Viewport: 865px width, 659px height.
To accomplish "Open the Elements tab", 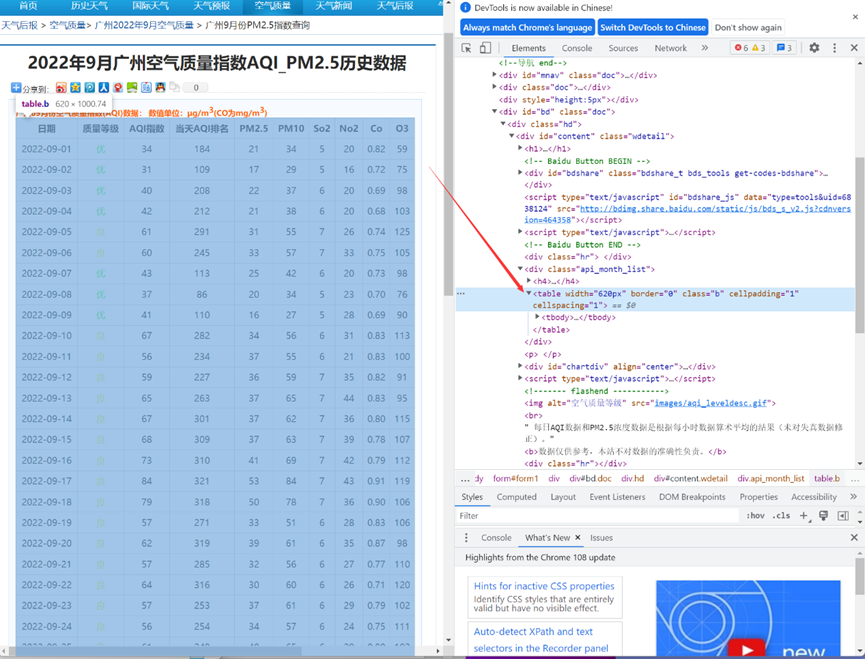I will pos(528,48).
